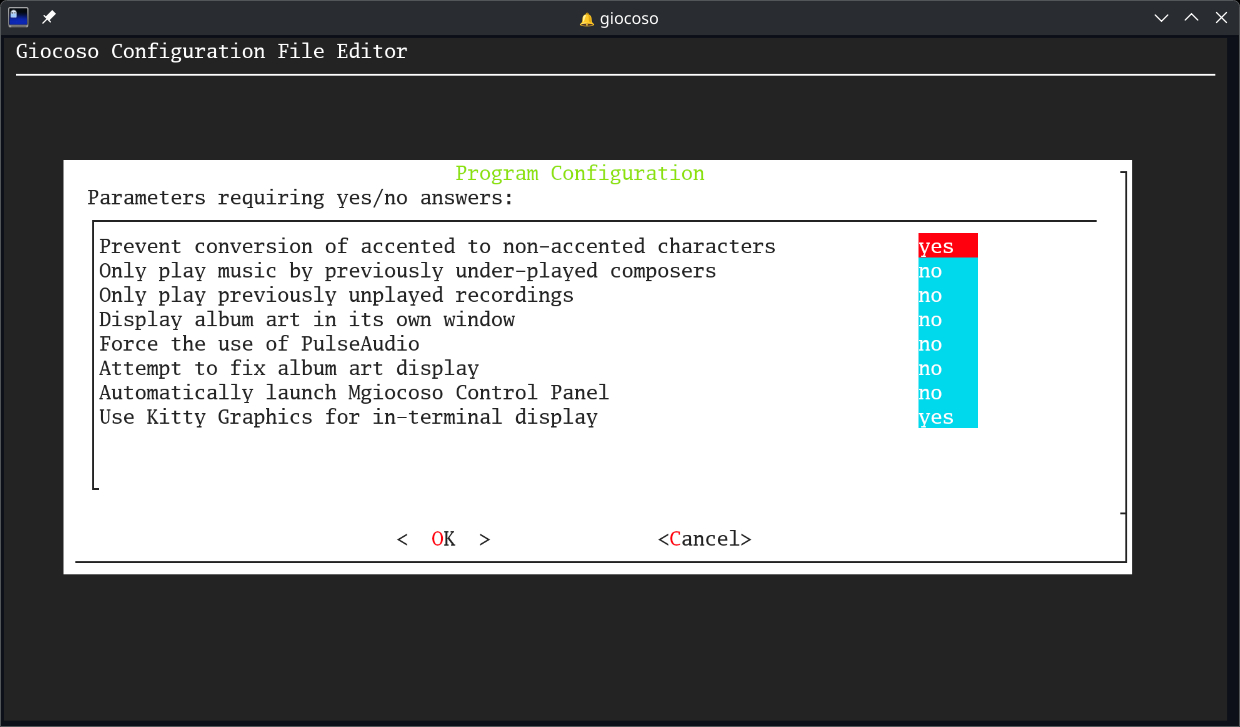Select the 'Force the use of PulseAudio' row label
Image resolution: width=1240 pixels, height=727 pixels.
pos(258,343)
